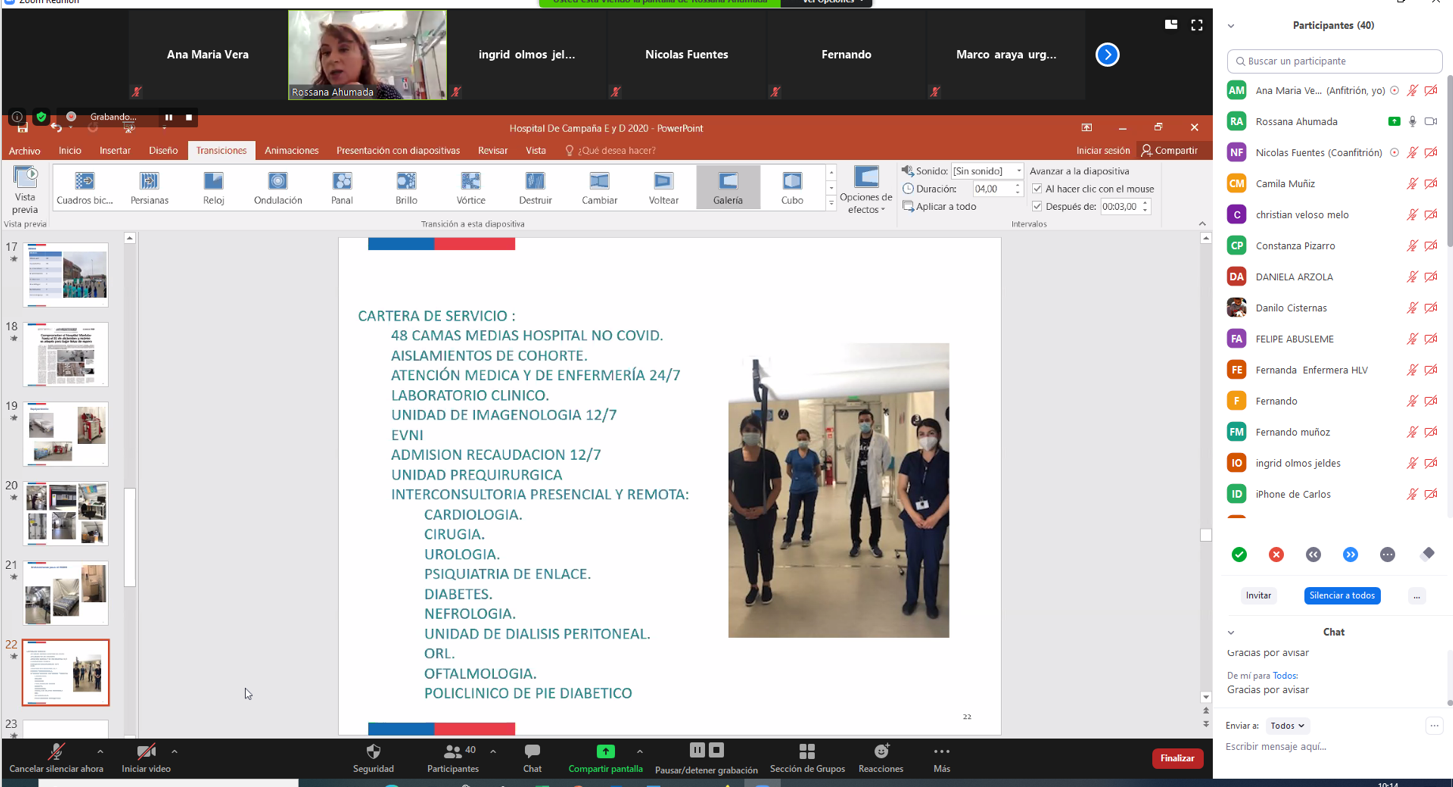Increase the Duración stepper value
Viewport: 1453px width, 787px height.
(x=1018, y=185)
